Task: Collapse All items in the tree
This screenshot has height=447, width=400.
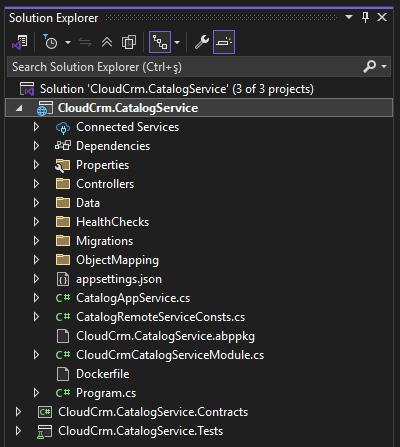Action: coord(107,42)
